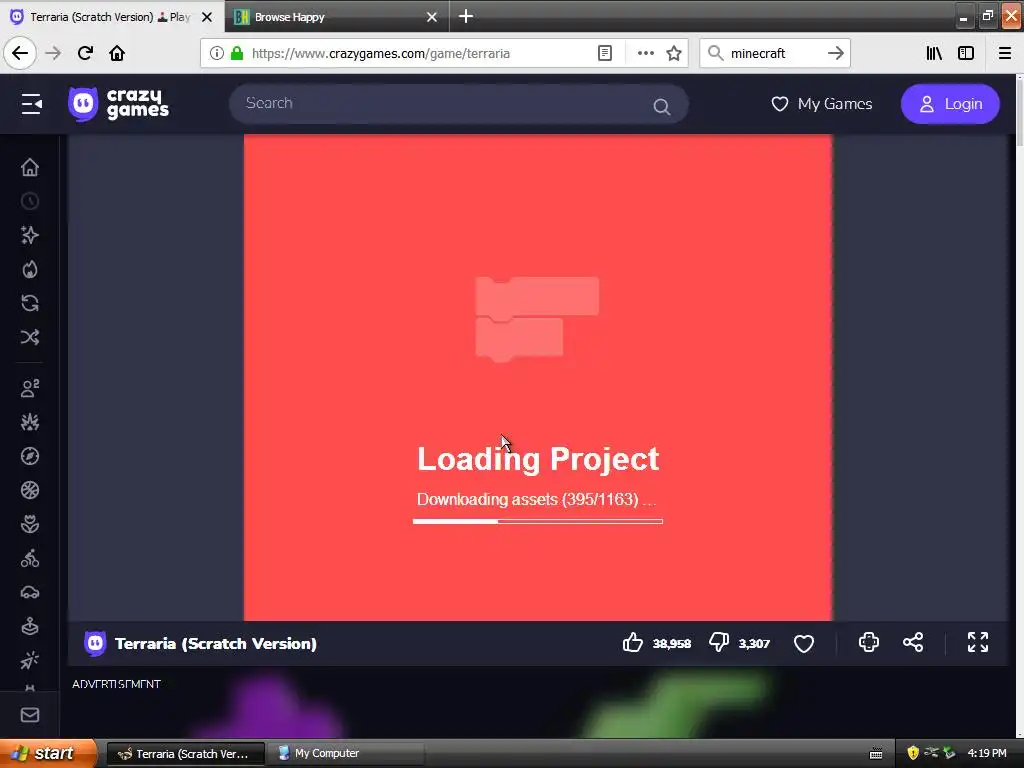
Task: Collapse the CrazyGames sidebar menu
Action: (31, 104)
